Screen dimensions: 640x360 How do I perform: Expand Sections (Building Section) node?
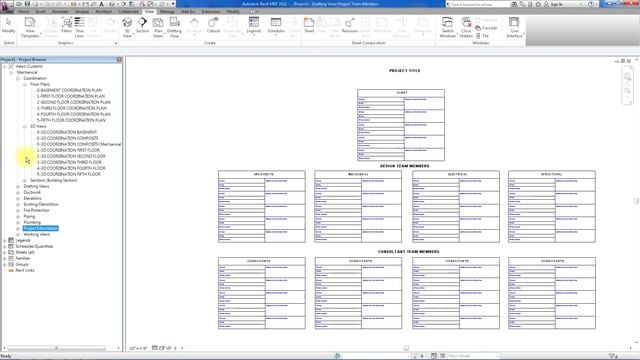tap(24, 180)
